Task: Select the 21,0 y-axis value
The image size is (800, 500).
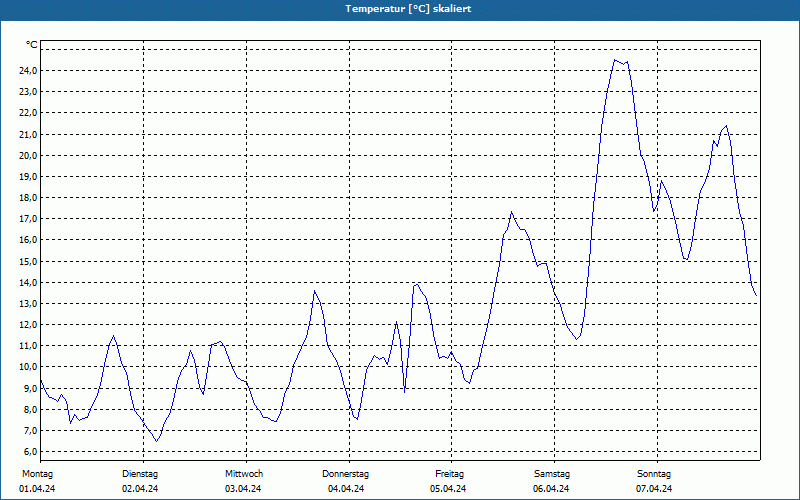Action: tap(28, 134)
